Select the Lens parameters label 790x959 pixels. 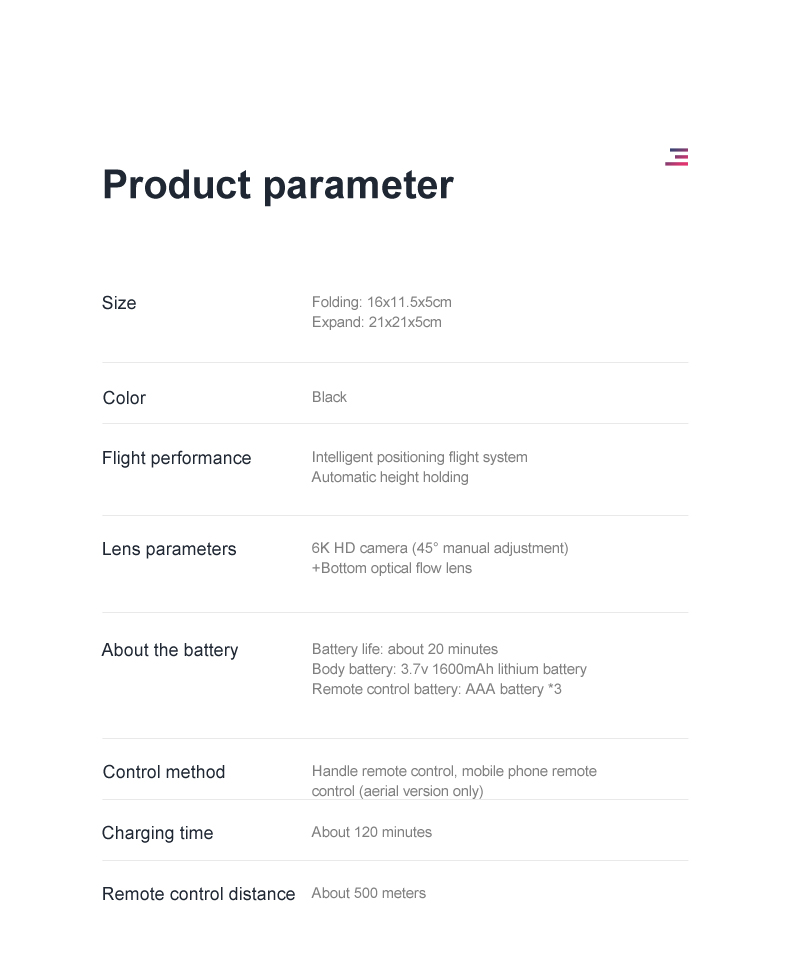(169, 549)
